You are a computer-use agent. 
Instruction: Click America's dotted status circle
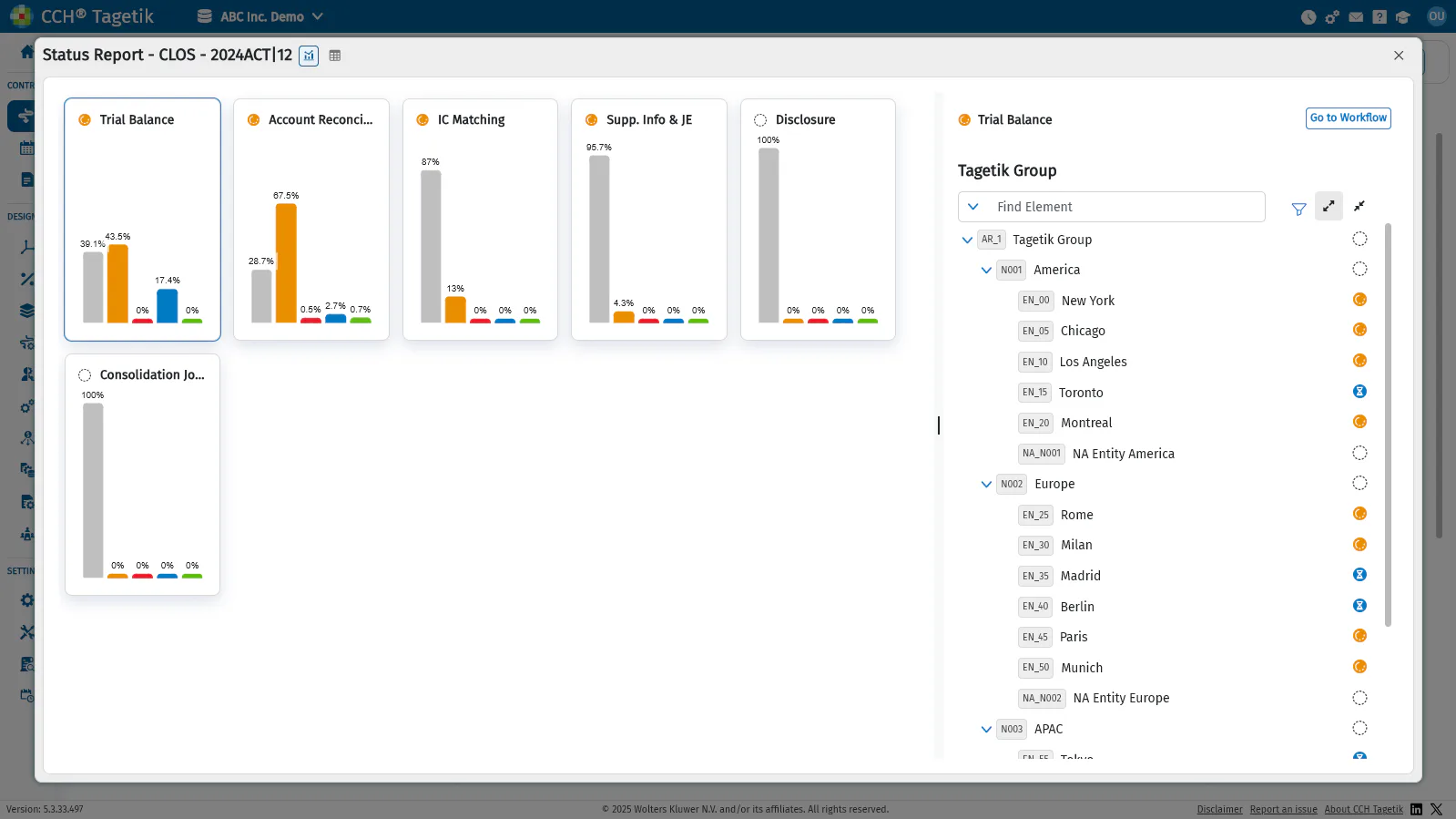point(1359,269)
